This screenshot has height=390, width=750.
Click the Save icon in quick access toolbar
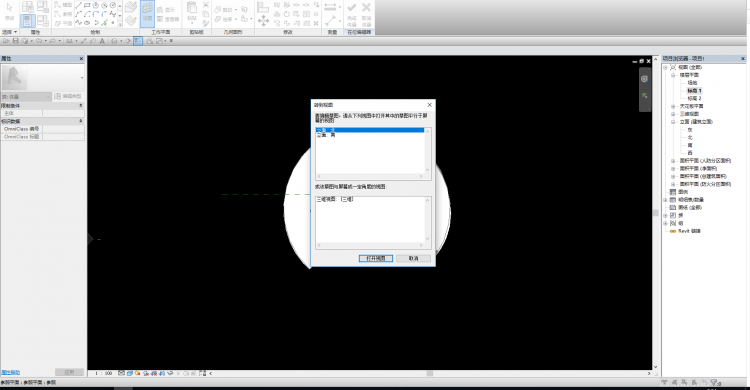pos(16,41)
